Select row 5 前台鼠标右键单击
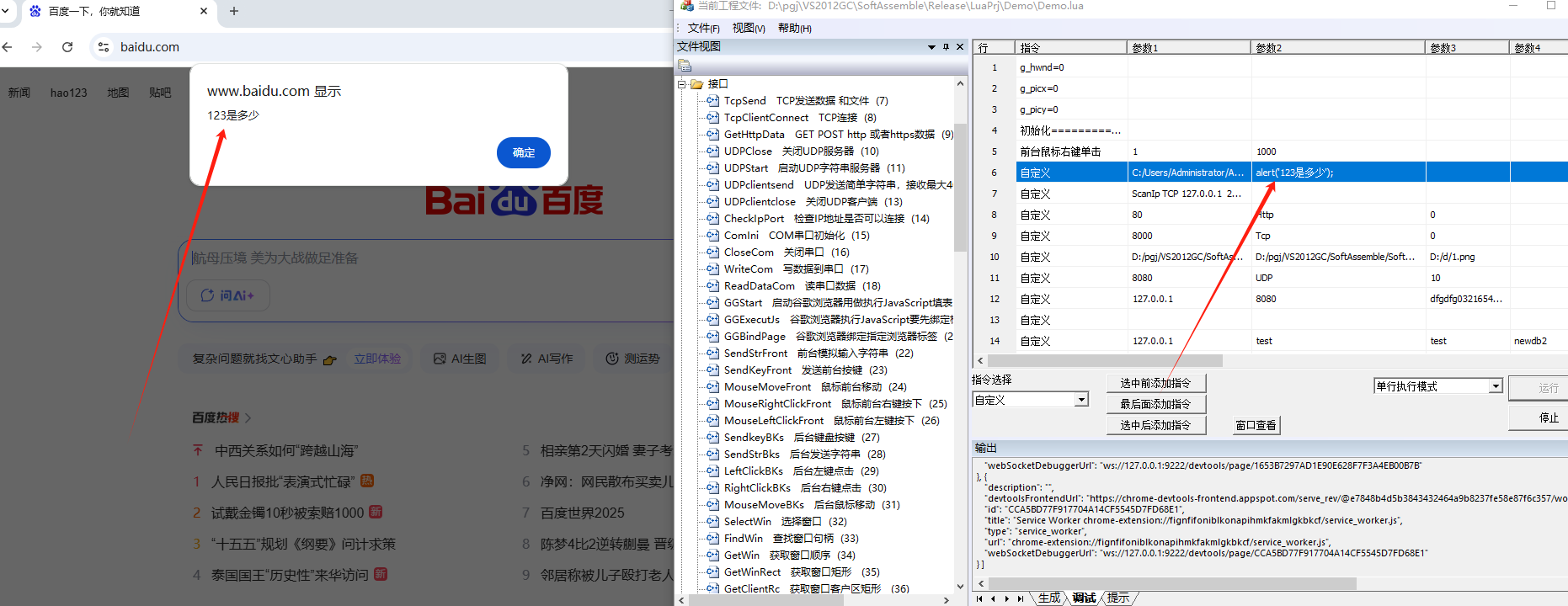Image resolution: width=1568 pixels, height=606 pixels. click(x=1272, y=151)
